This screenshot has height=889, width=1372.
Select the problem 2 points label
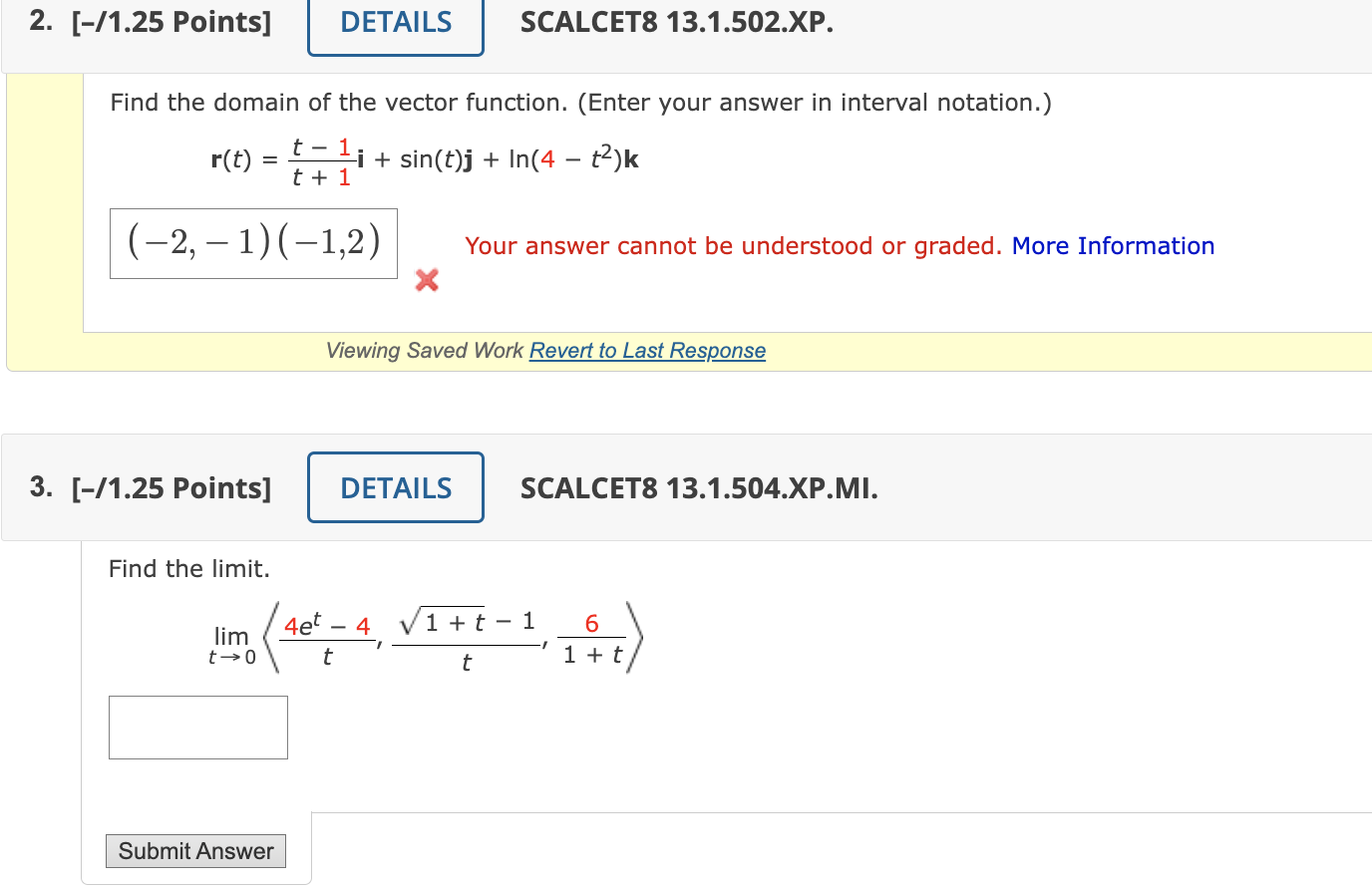pyautogui.click(x=171, y=22)
